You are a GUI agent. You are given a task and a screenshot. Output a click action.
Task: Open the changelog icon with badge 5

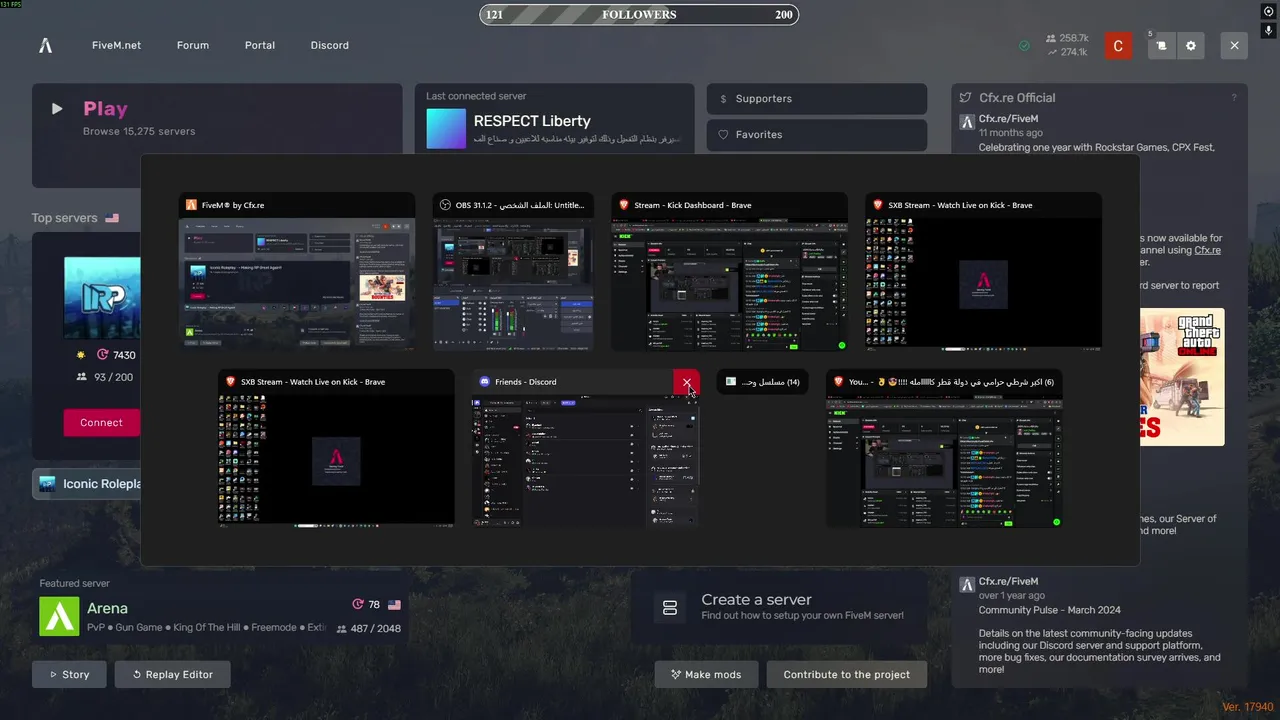1161,46
